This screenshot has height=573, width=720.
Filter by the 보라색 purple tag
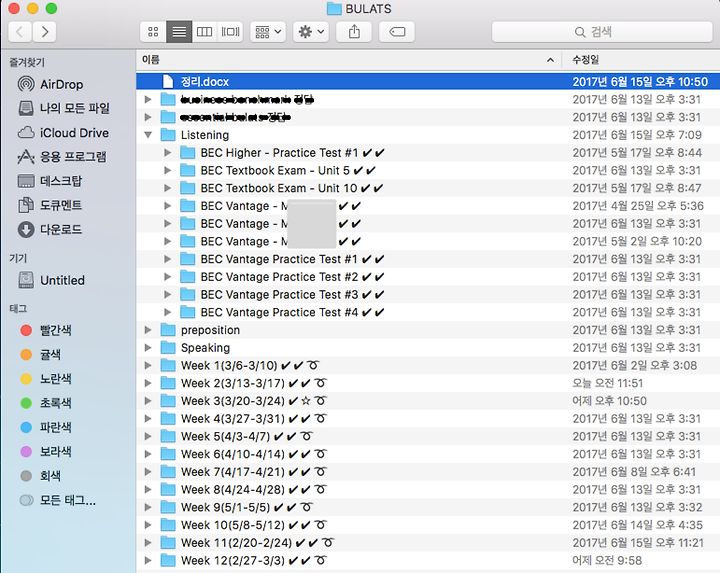click(x=45, y=452)
